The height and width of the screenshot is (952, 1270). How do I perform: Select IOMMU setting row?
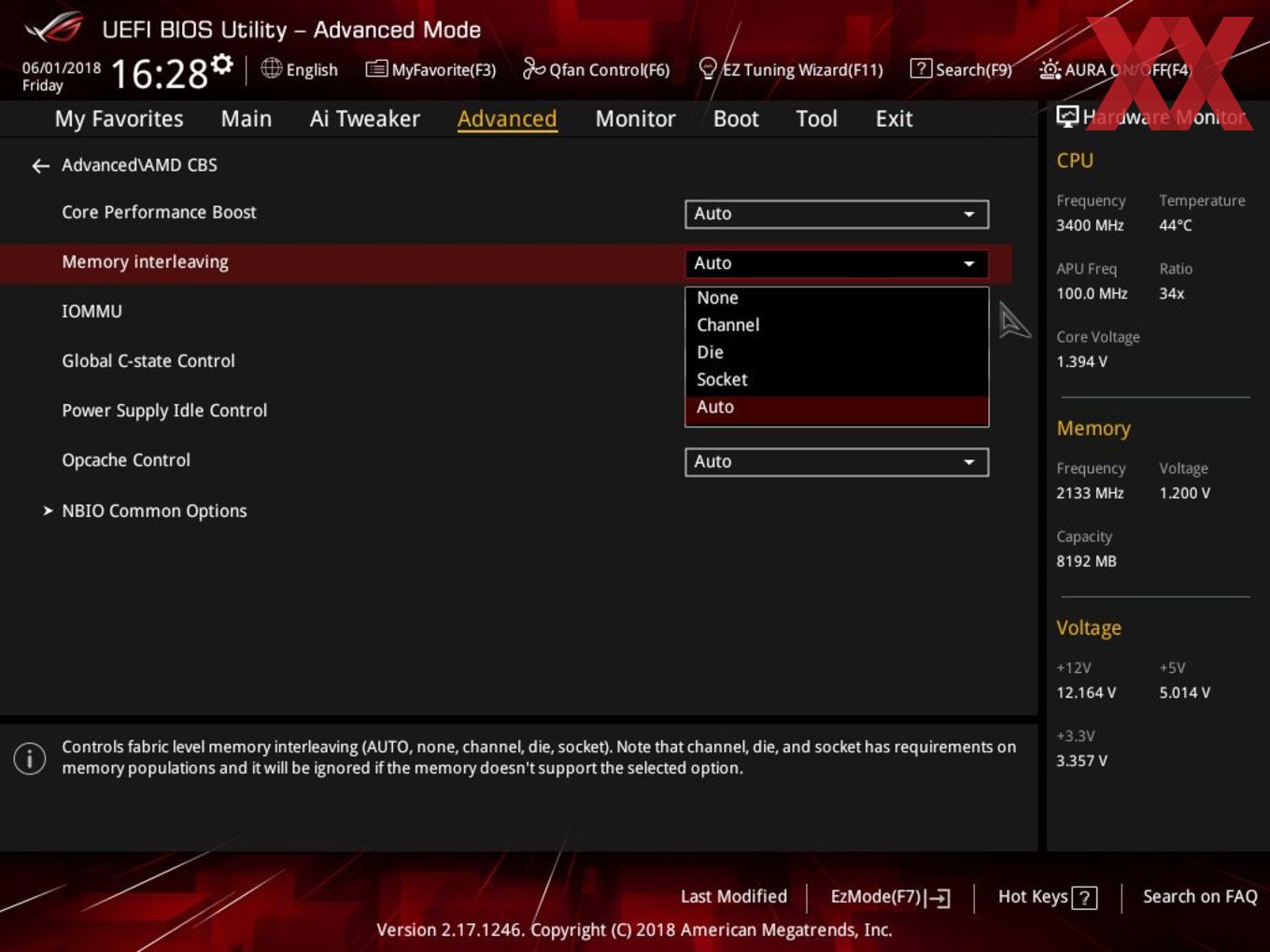[x=92, y=311]
